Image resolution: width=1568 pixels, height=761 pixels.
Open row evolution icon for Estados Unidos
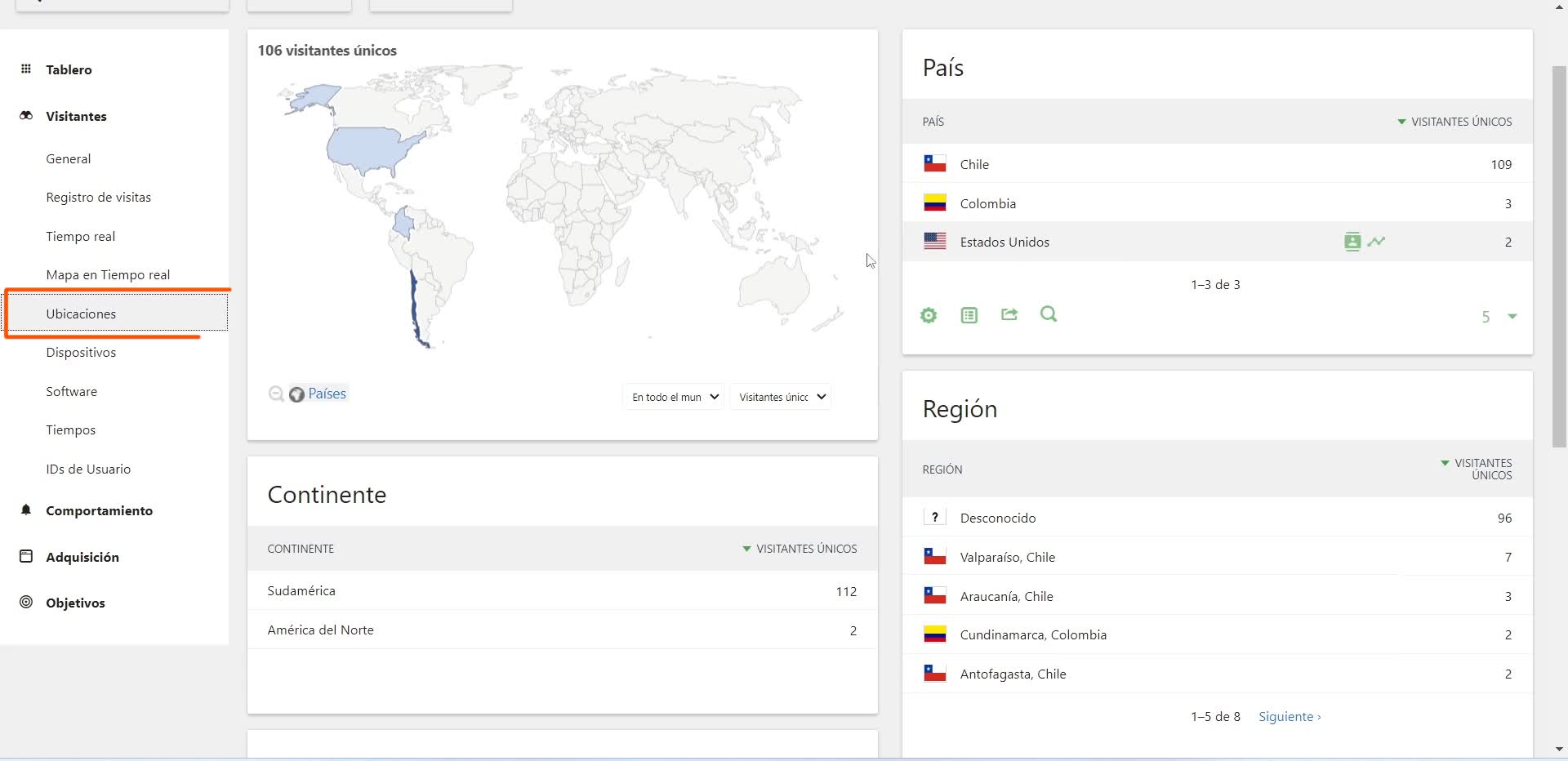coord(1377,242)
